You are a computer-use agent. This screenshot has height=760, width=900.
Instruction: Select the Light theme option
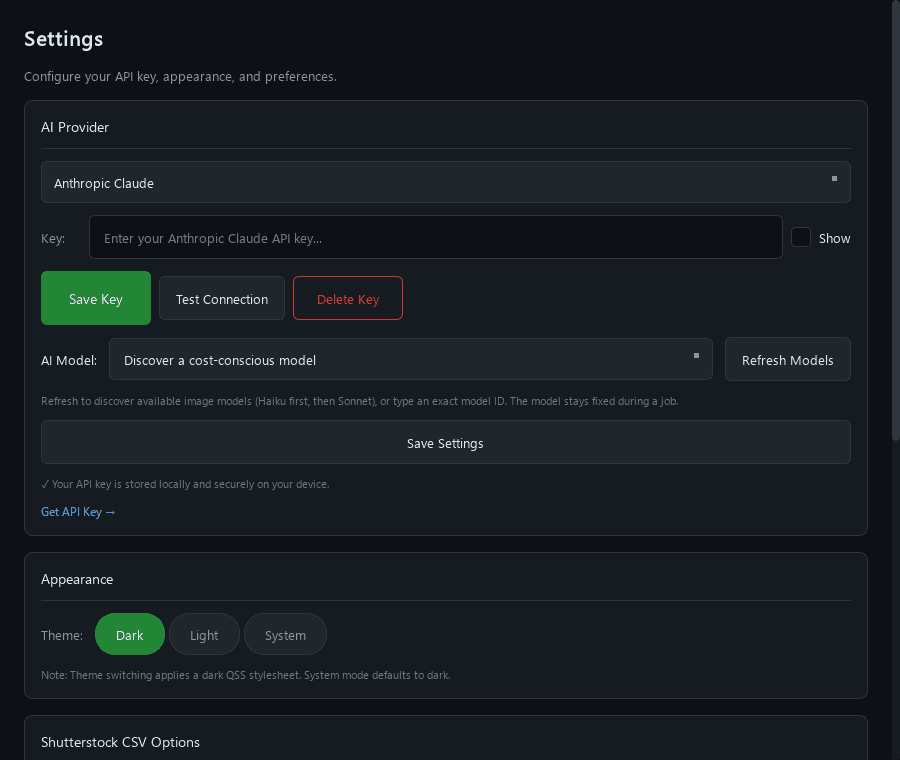(x=204, y=634)
